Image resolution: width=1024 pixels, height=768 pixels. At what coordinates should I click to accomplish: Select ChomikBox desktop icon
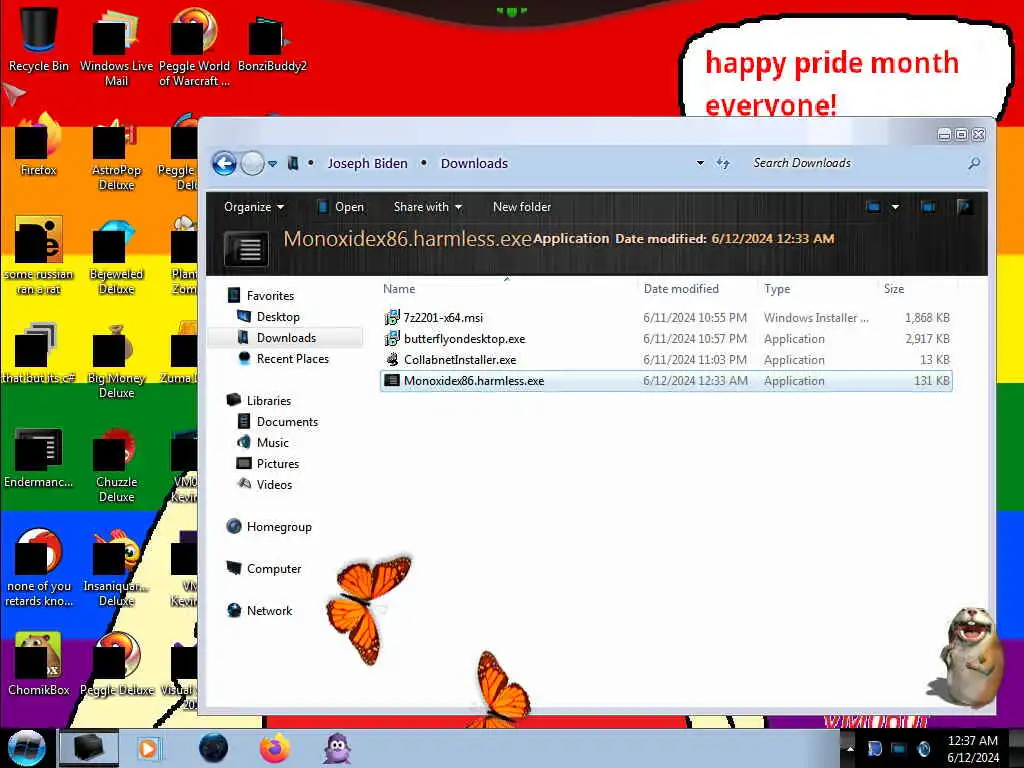coord(39,664)
